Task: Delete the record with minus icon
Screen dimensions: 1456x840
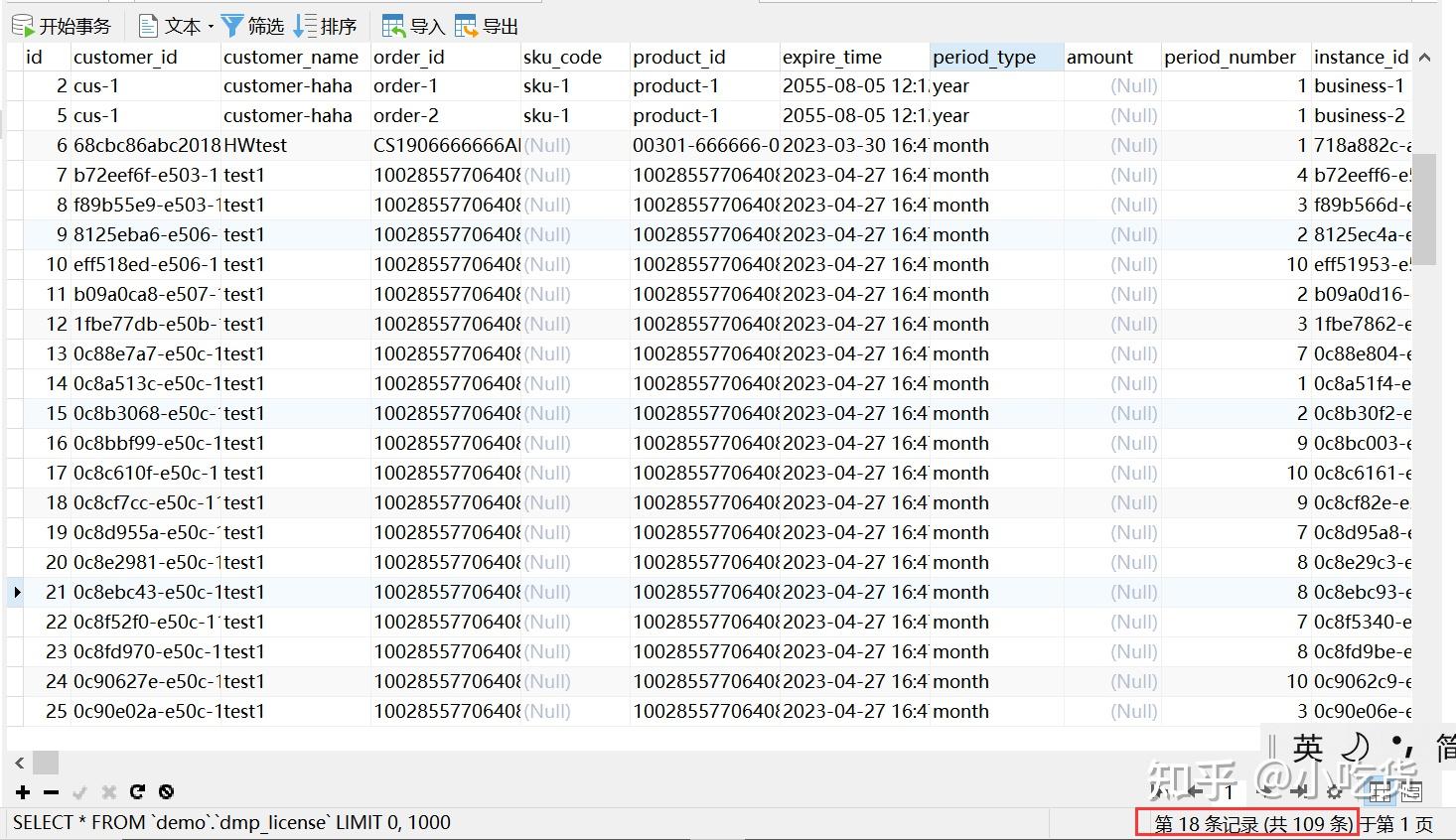Action: pyautogui.click(x=51, y=791)
